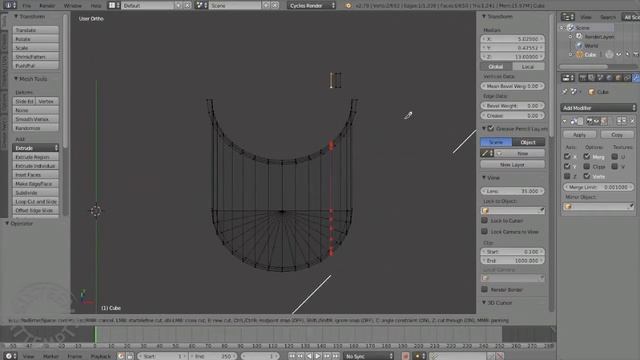Select the Global transform toggle
The height and width of the screenshot is (360, 640).
coord(496,67)
